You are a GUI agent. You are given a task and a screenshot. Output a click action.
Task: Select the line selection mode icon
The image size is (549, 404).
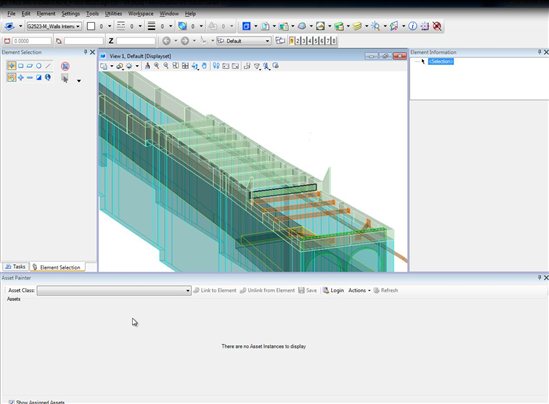point(48,66)
